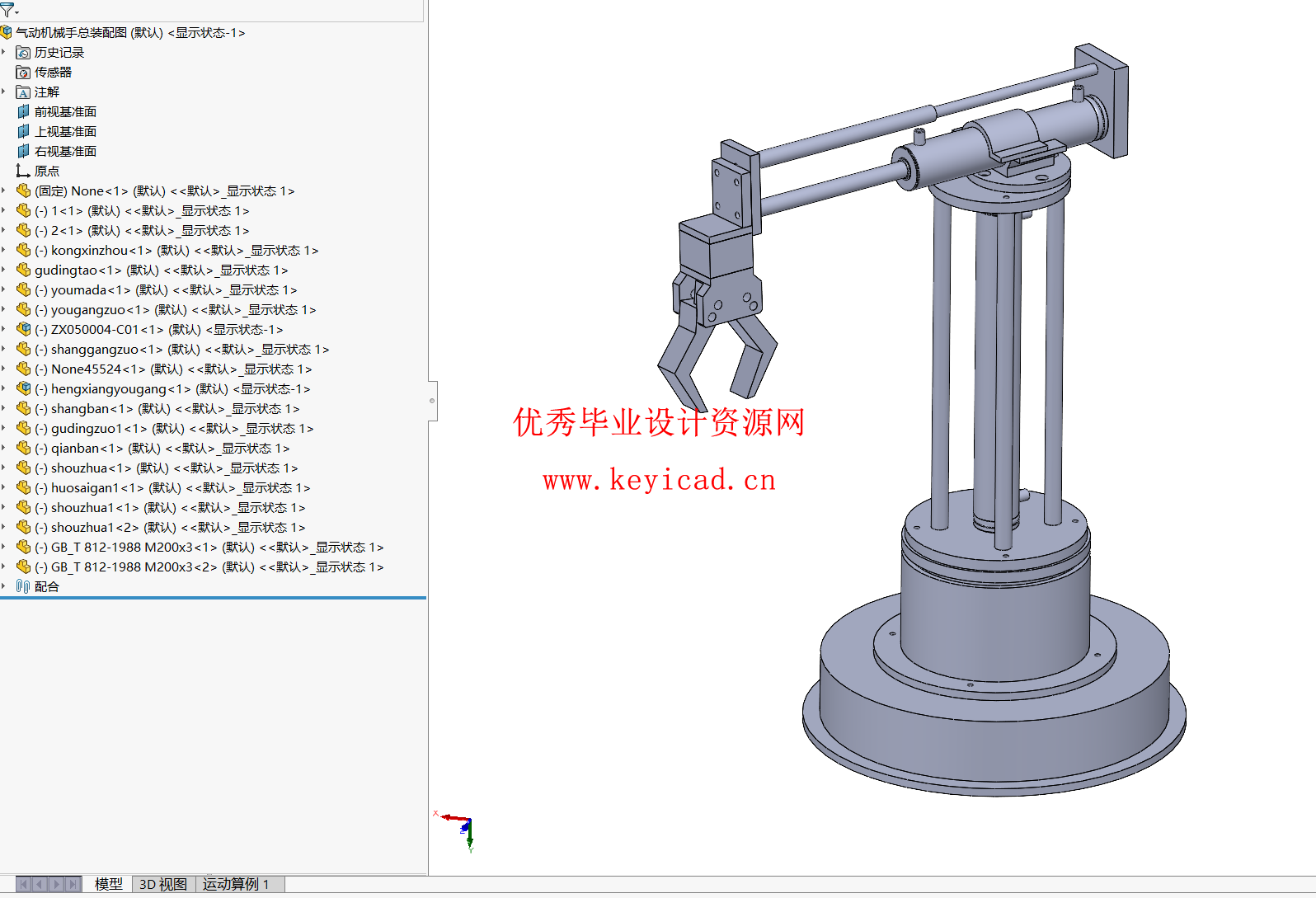This screenshot has width=1316, height=898.
Task: Click the hengxiangyougang sub-assembly icon
Action: [24, 389]
